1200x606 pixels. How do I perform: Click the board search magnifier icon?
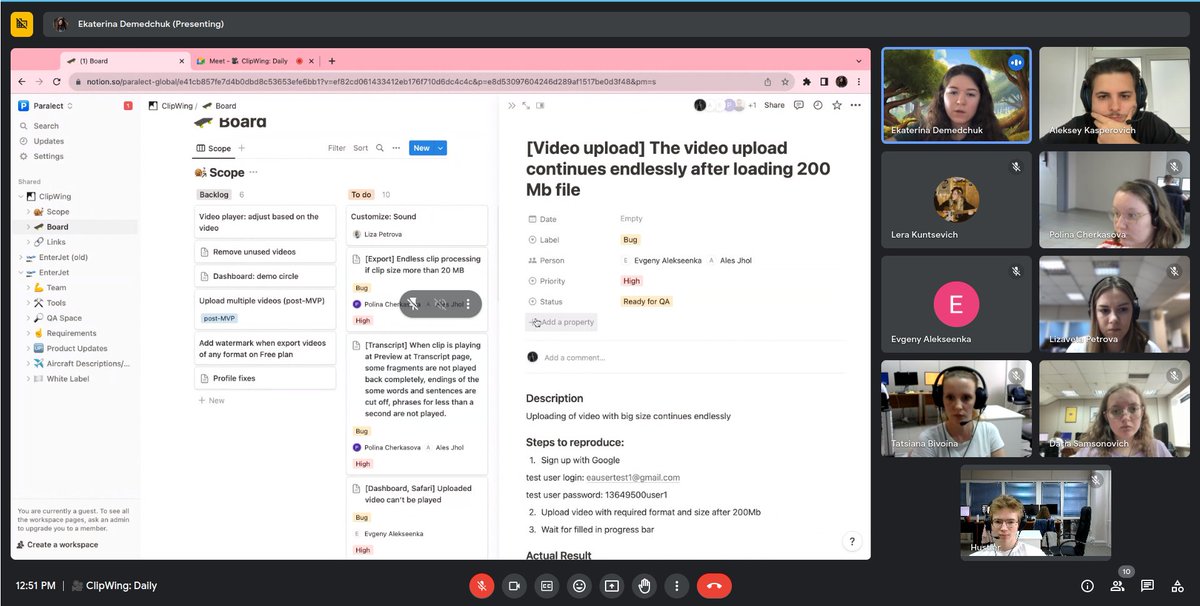[380, 148]
